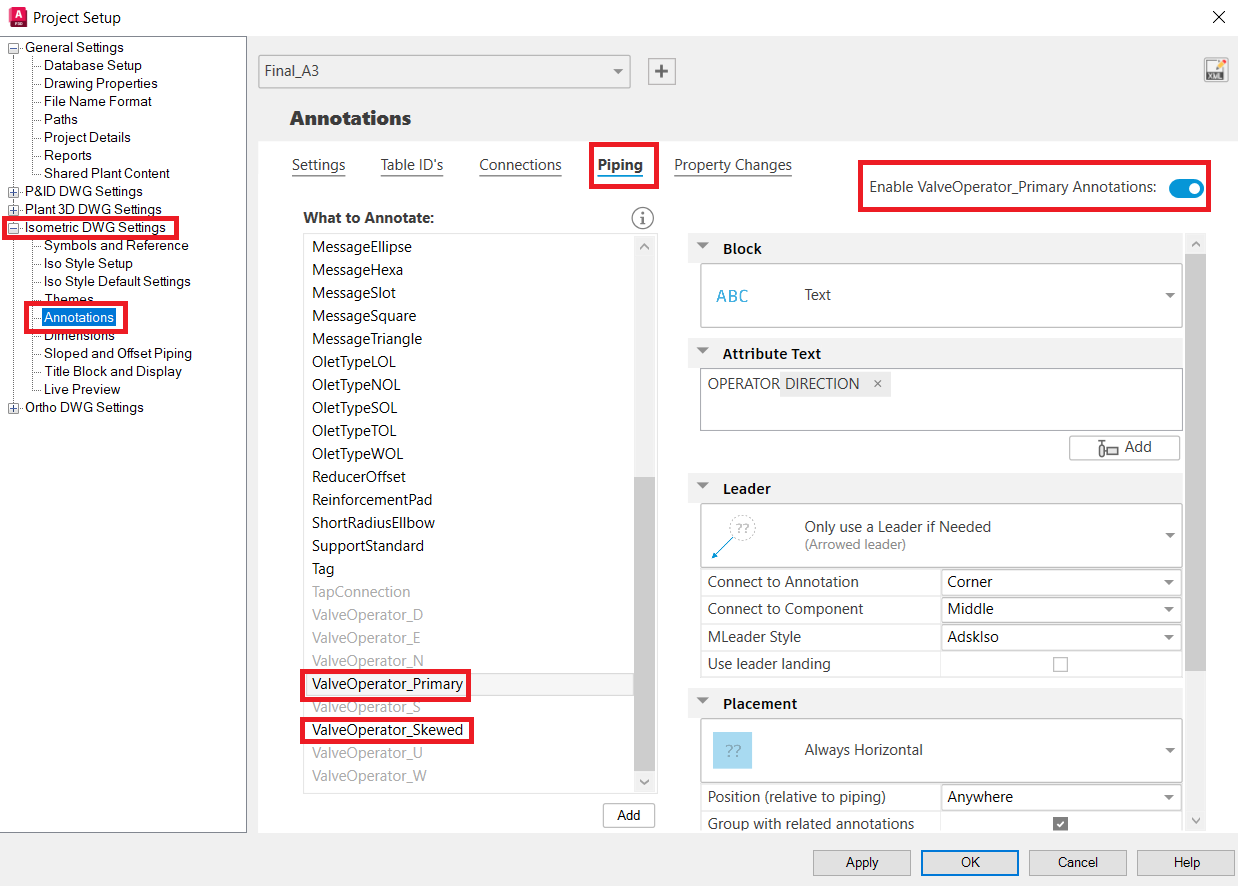The image size is (1238, 886).
Task: Click the properties panel scrollbar thumb
Action: point(1195,462)
